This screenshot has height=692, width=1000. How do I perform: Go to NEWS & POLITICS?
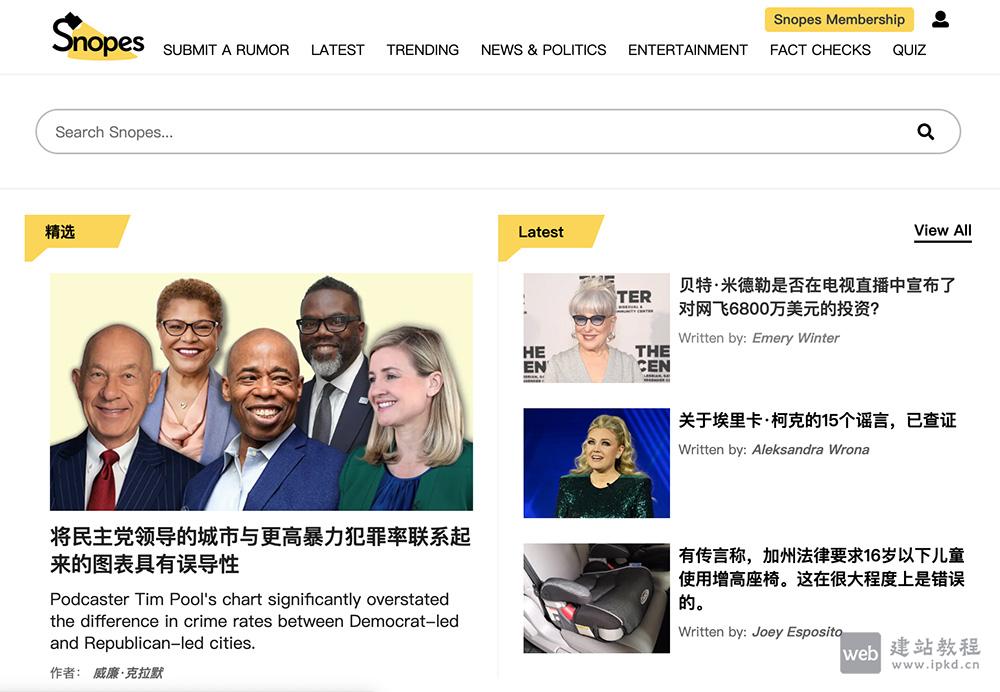click(543, 50)
